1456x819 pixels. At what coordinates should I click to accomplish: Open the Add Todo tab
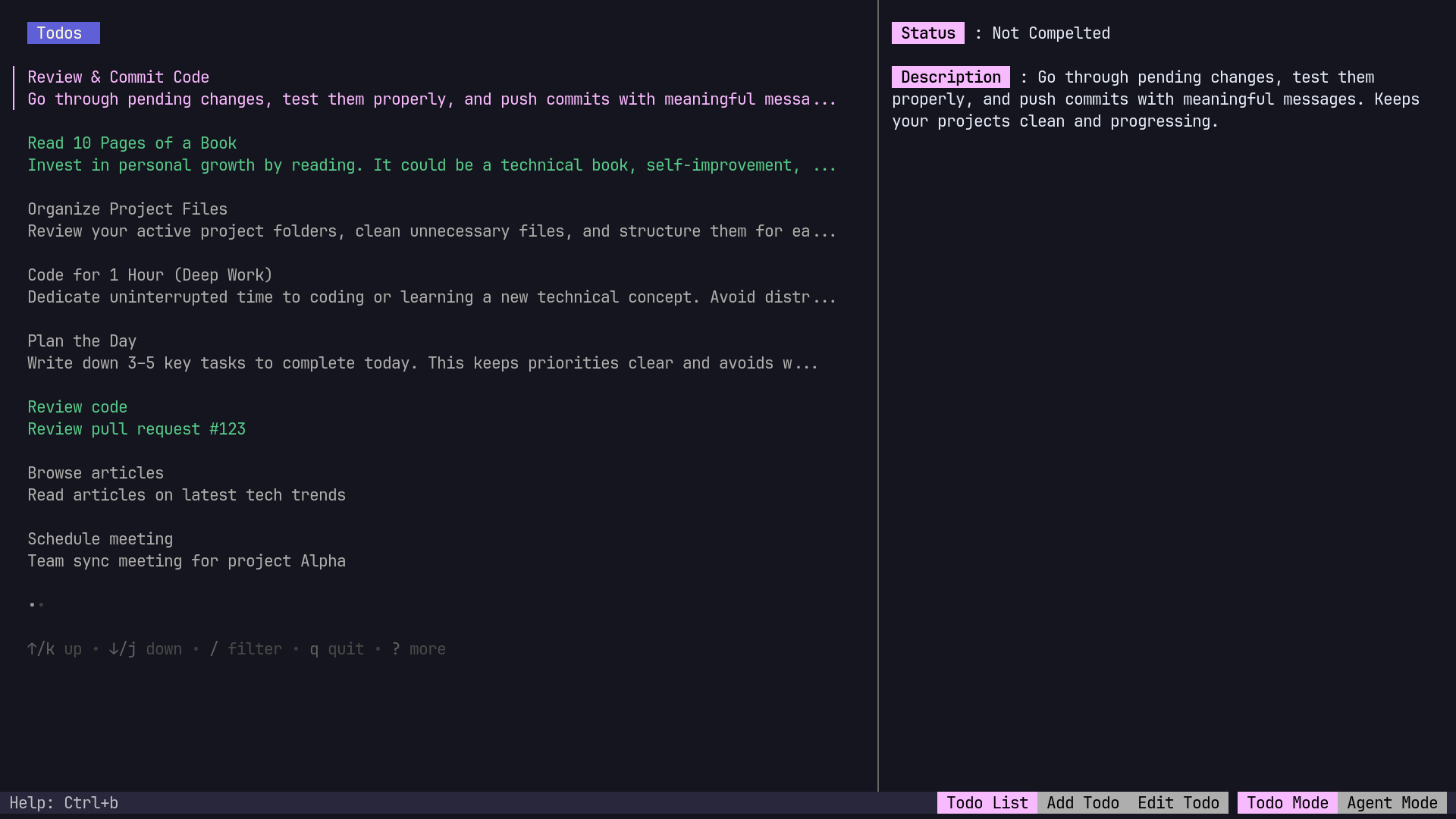pos(1082,803)
